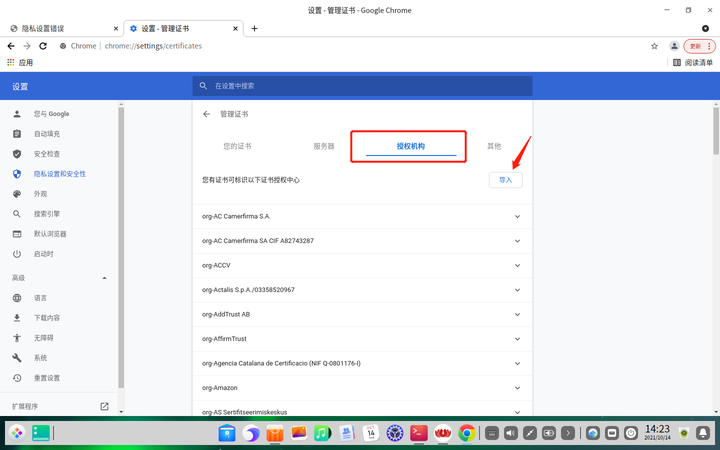
Task: Expand the org-Amazon certificate entry
Action: [x=517, y=388]
